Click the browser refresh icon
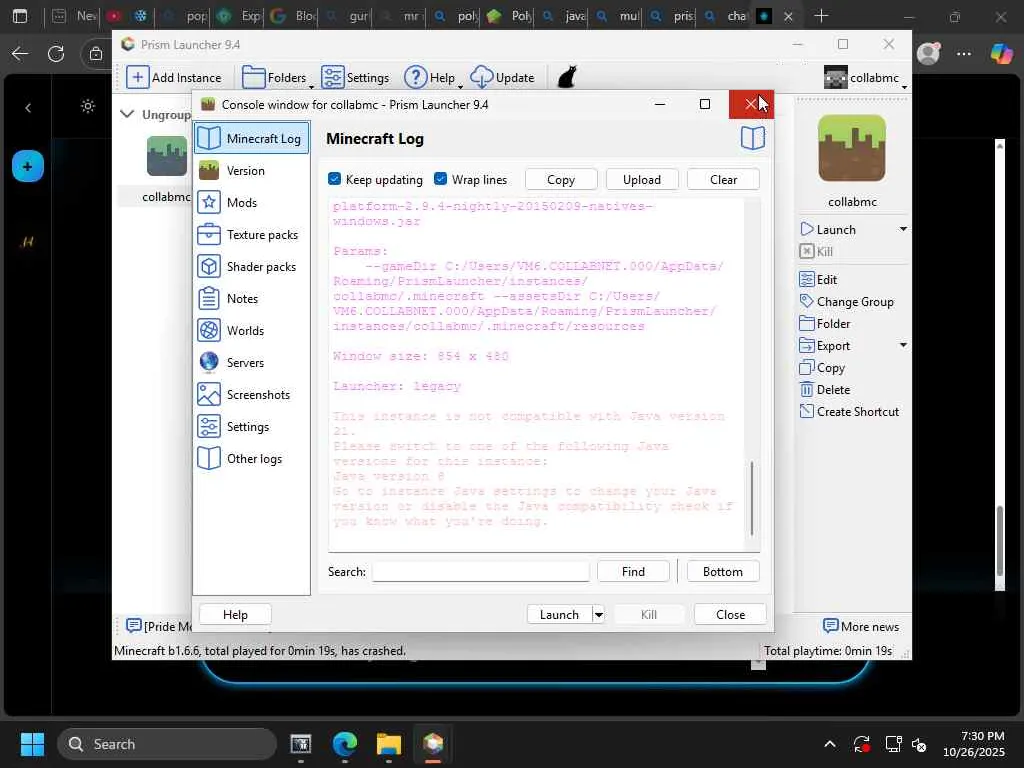The width and height of the screenshot is (1024, 768). [56, 54]
